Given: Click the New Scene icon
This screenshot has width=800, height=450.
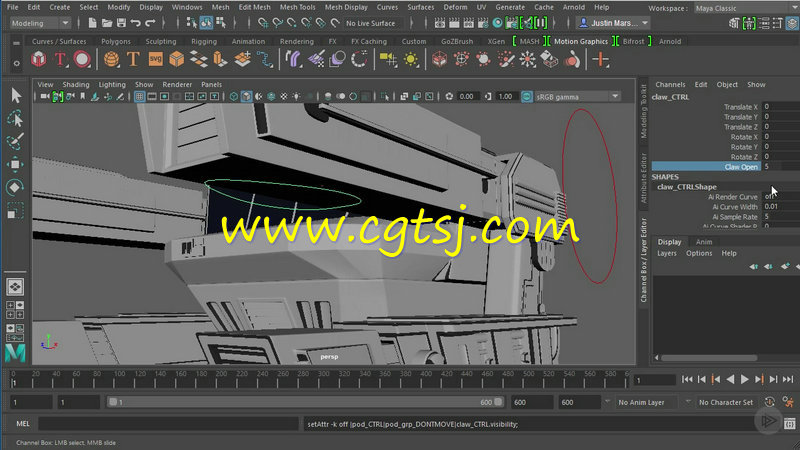Looking at the screenshot, I should [x=92, y=23].
